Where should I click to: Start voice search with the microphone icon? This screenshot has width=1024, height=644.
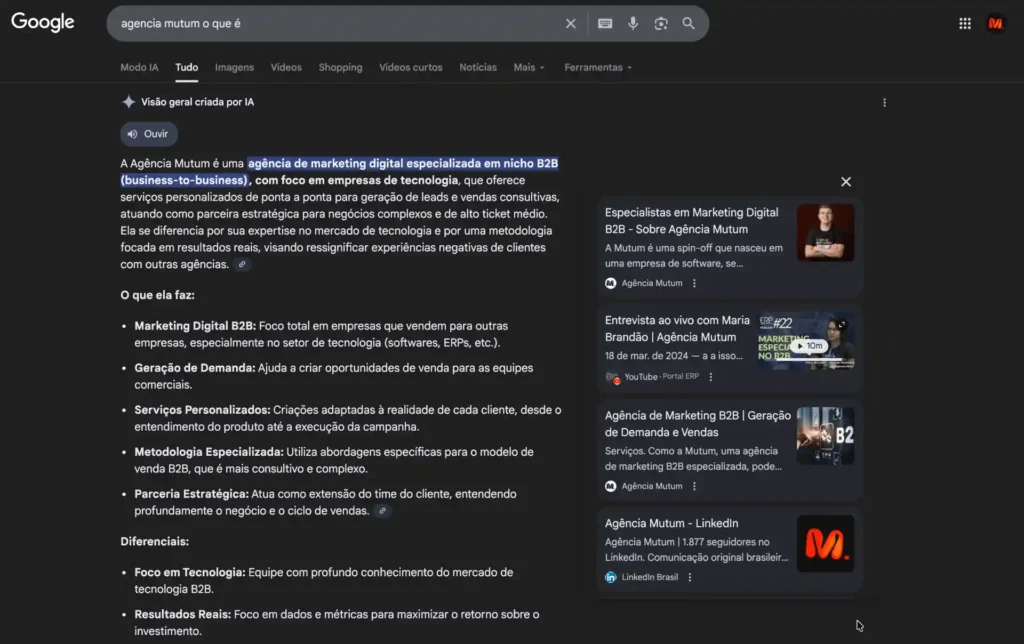633,23
